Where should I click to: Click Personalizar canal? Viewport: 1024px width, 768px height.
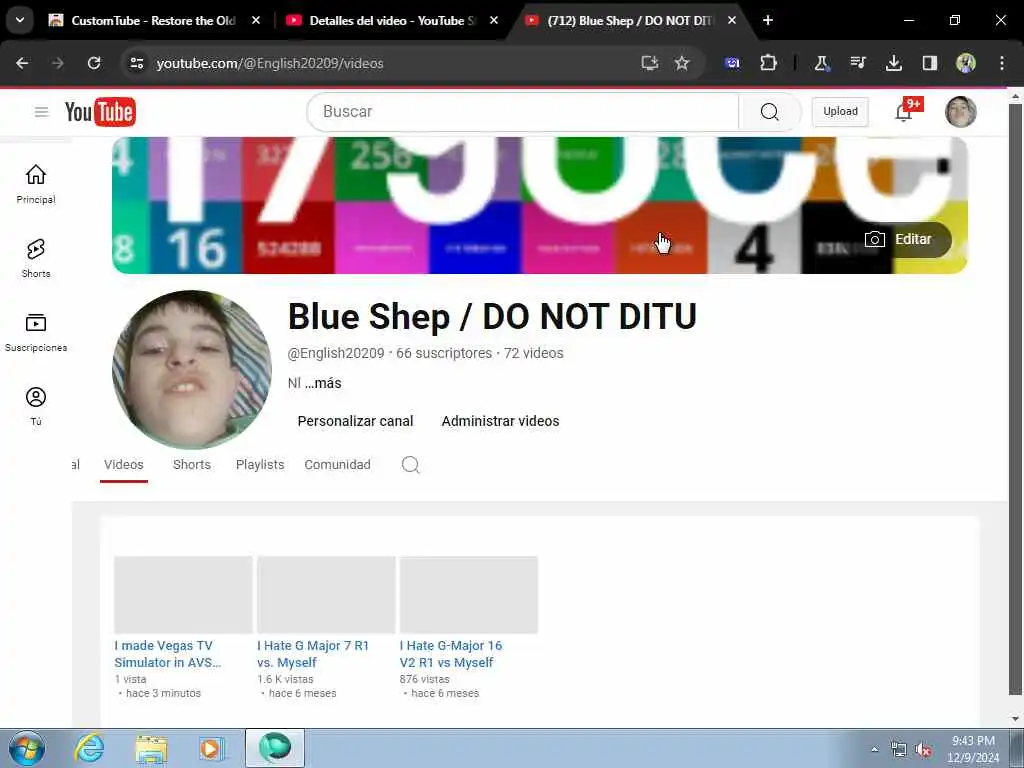[355, 421]
